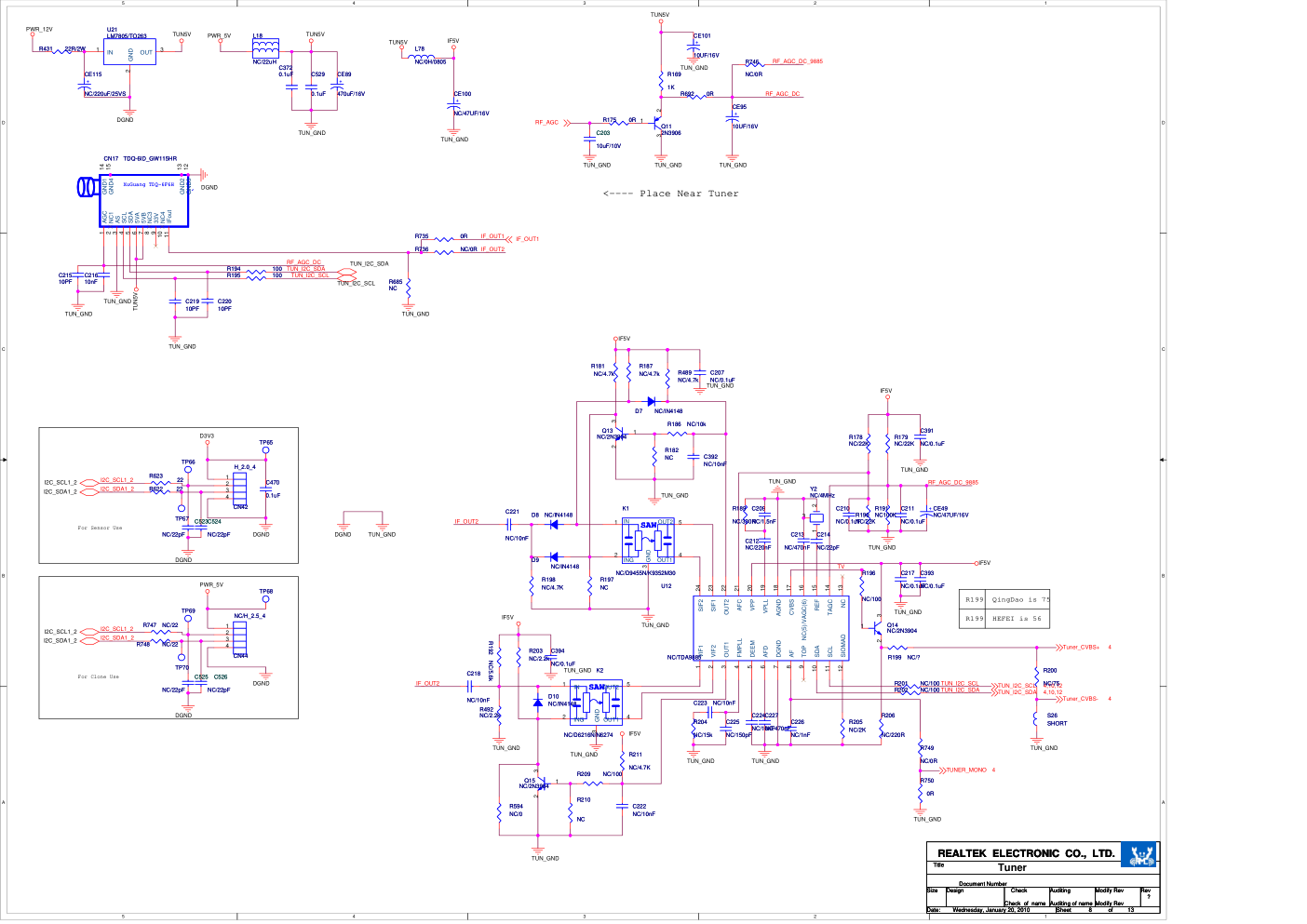Click capacitor label C215
The height and width of the screenshot is (924, 1307).
(x=65, y=275)
